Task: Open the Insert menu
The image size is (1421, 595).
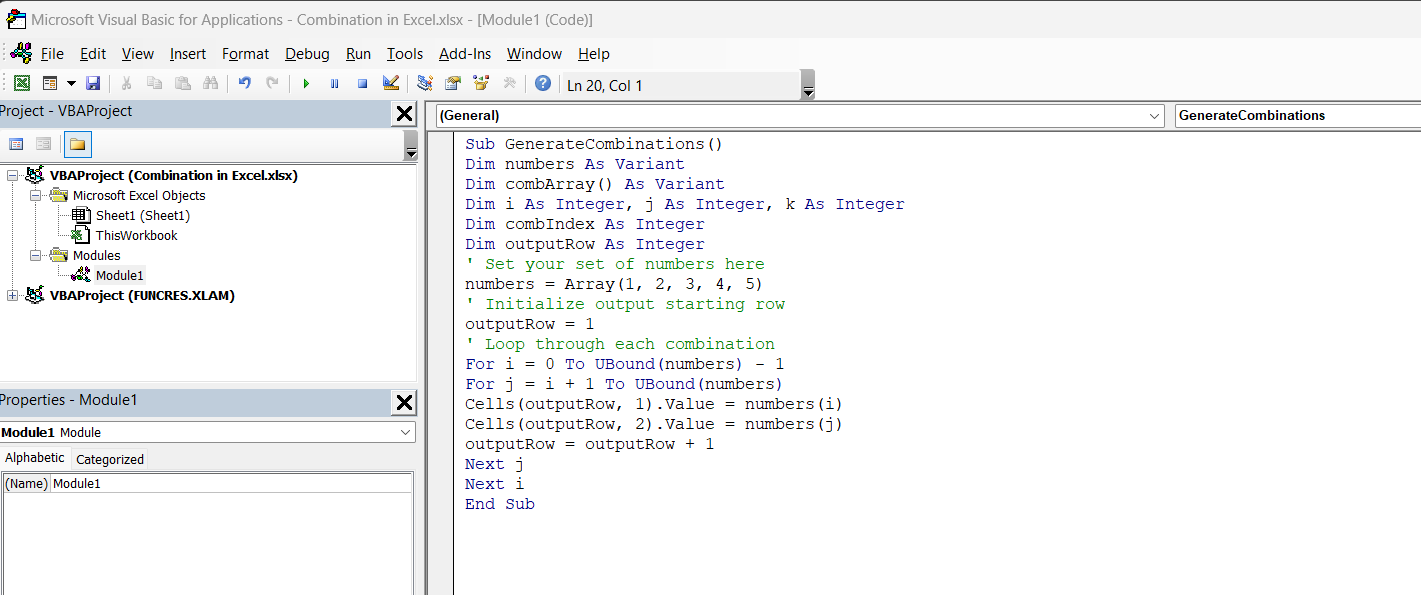Action: pyautogui.click(x=188, y=54)
